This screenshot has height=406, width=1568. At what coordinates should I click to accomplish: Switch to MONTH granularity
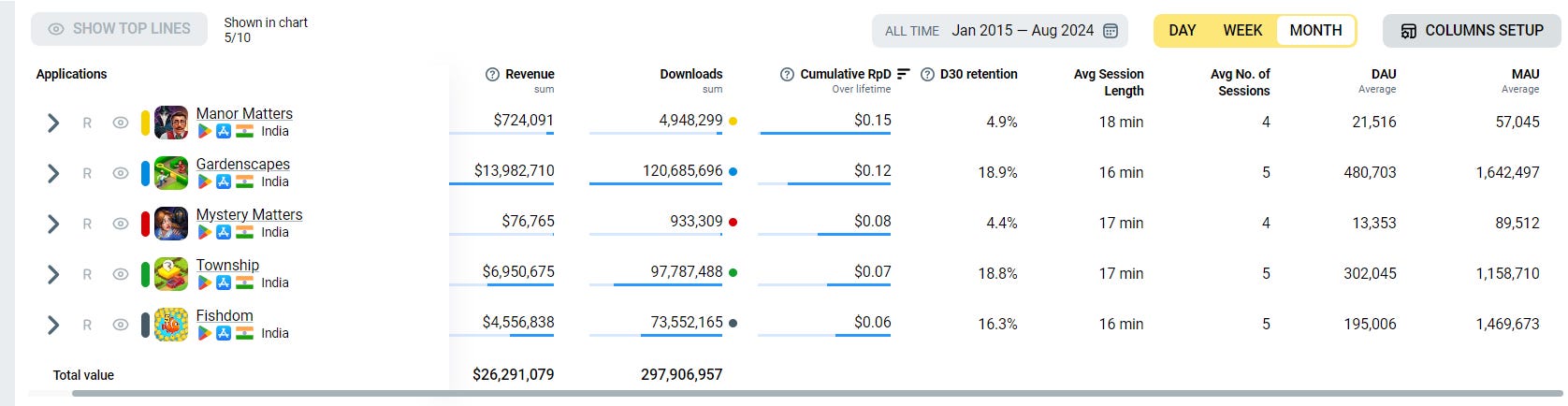[1315, 31]
